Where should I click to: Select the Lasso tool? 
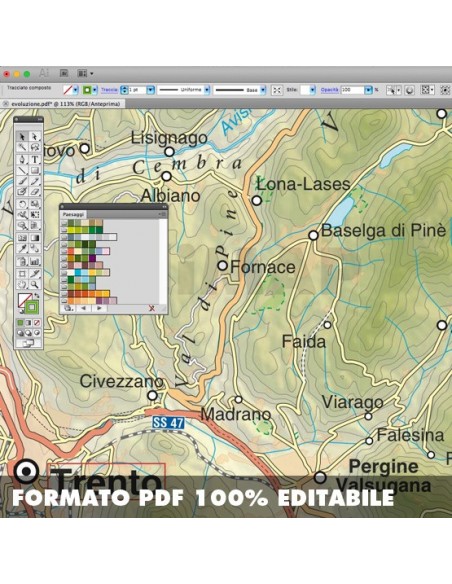[35, 147]
